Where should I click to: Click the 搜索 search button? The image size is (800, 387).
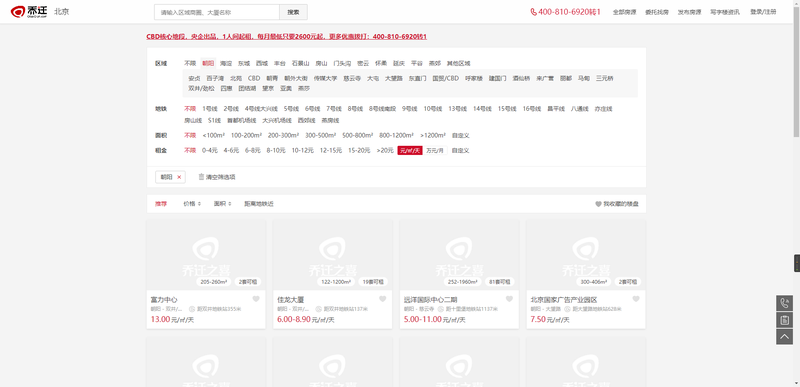293,12
